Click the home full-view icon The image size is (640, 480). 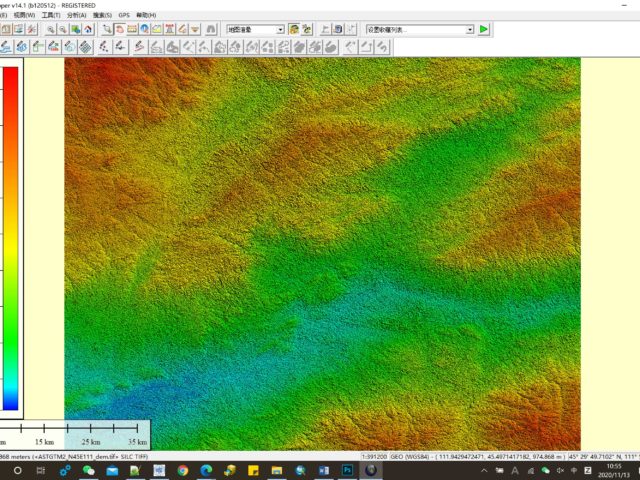point(90,30)
